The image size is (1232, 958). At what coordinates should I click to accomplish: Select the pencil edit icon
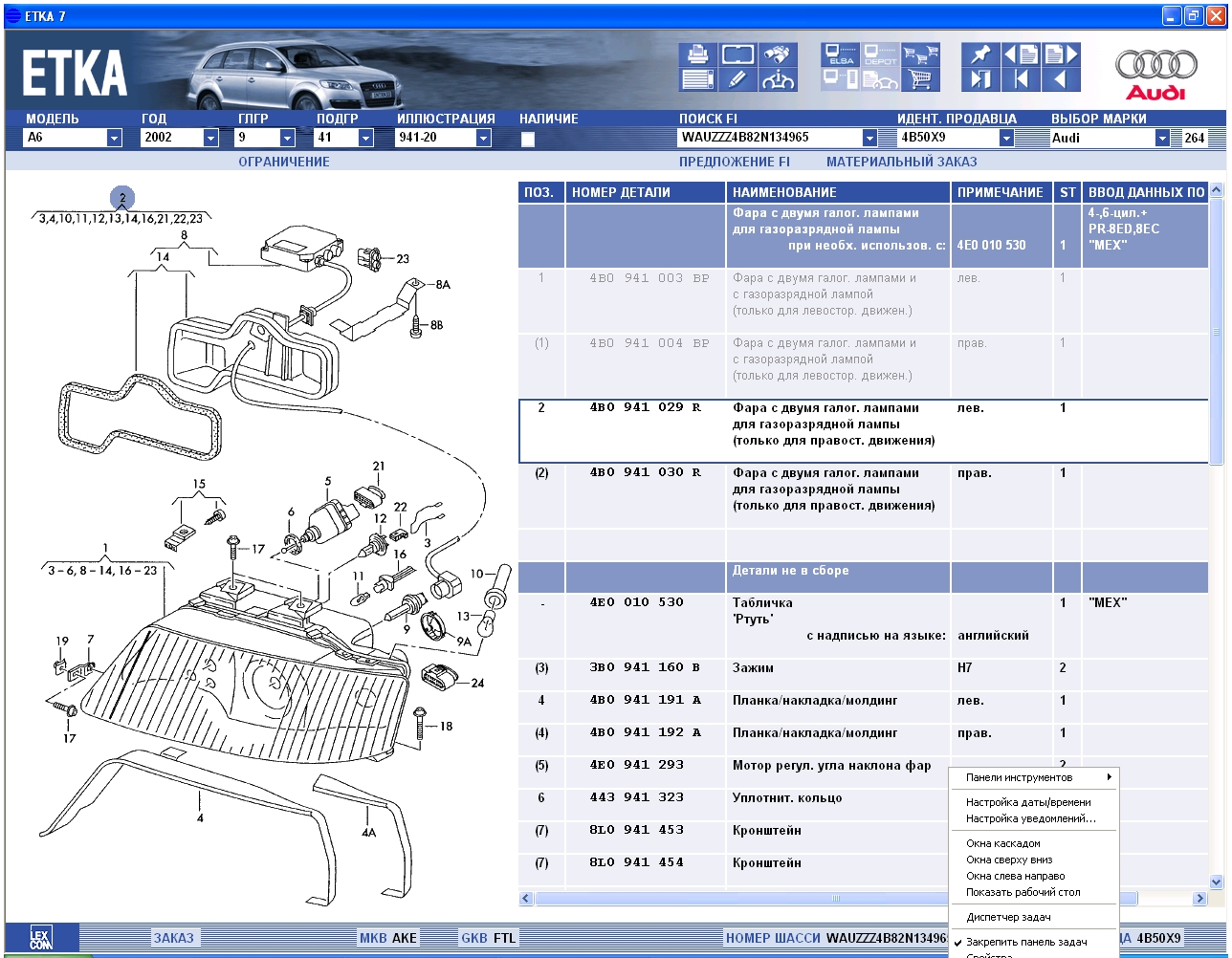point(737,79)
